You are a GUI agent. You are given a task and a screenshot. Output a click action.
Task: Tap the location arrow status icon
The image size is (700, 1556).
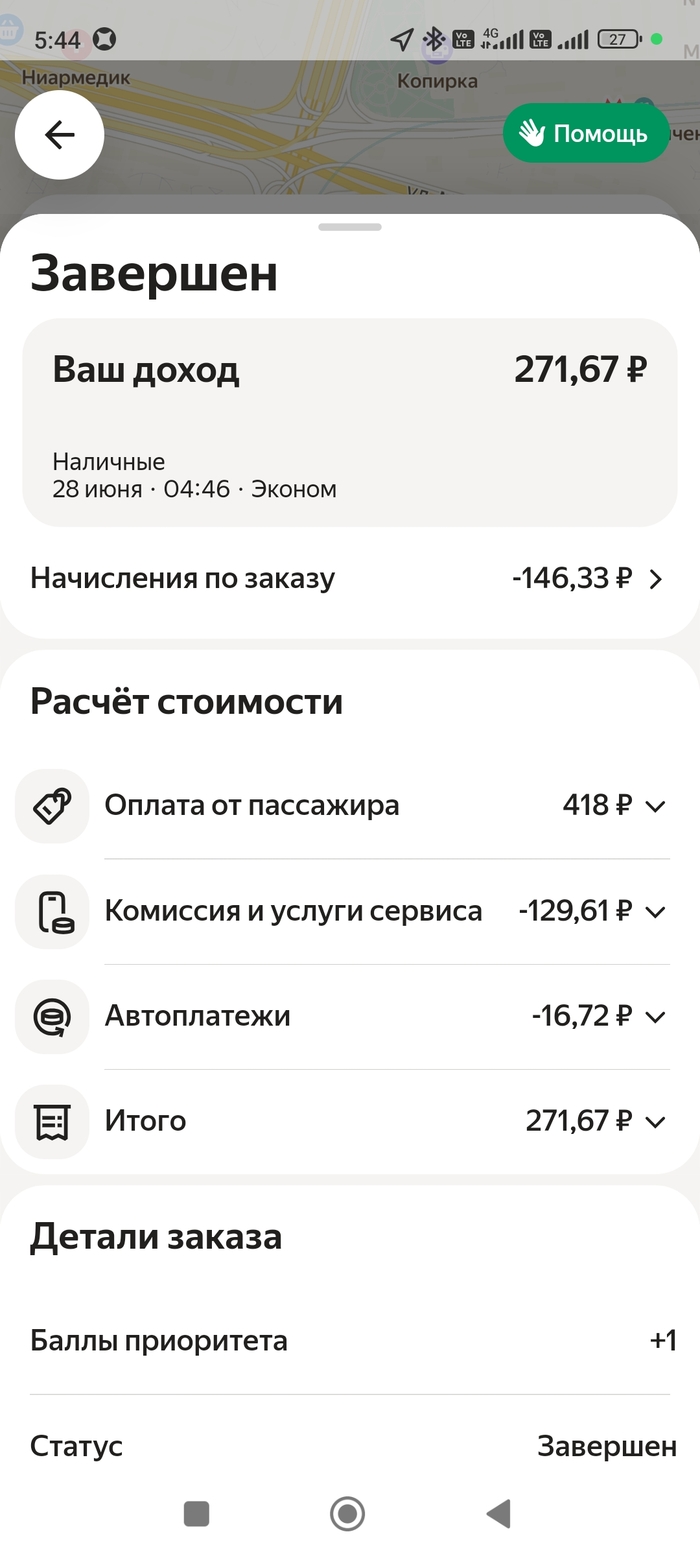[x=402, y=40]
